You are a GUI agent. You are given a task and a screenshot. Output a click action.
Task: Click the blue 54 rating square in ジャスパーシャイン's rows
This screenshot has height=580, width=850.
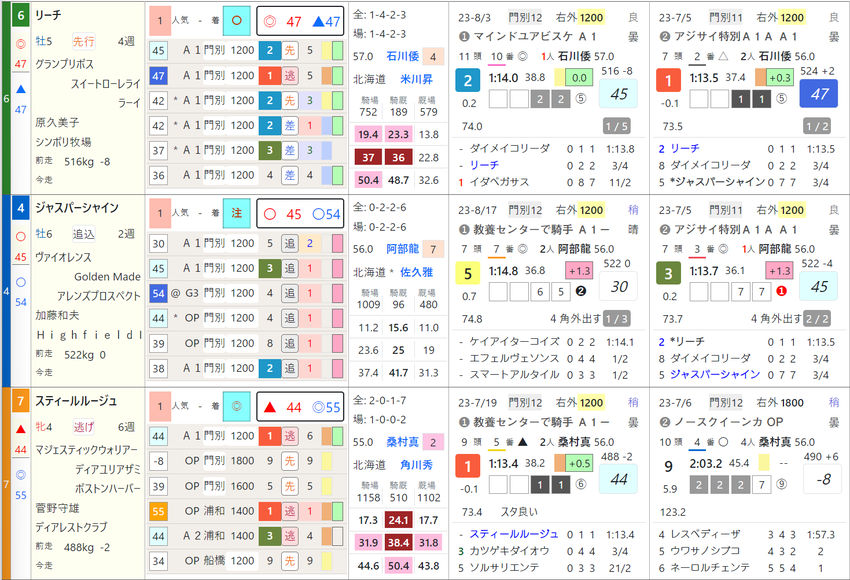158,293
